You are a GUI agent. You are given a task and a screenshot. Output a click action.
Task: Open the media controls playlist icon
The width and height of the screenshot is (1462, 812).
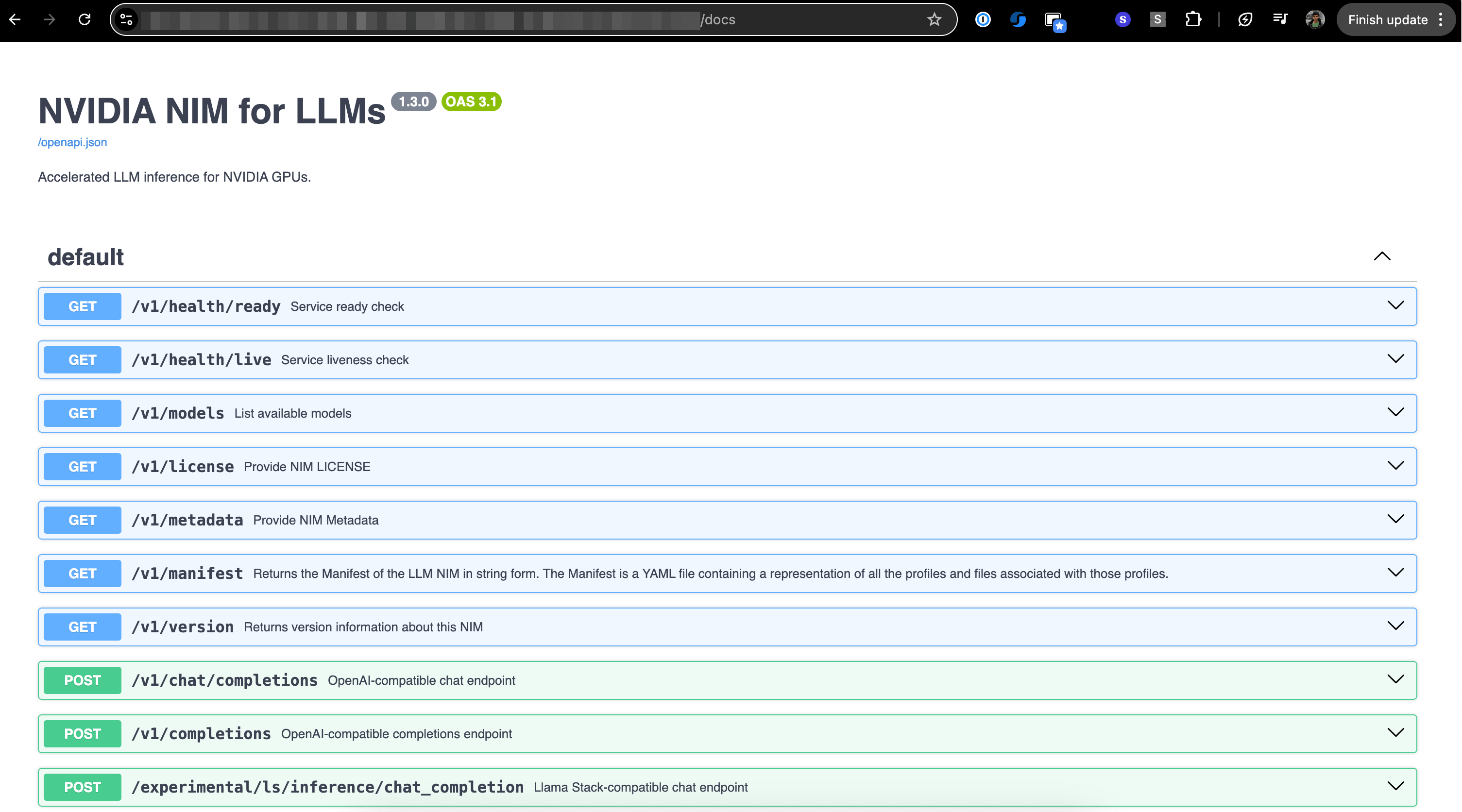[1280, 20]
